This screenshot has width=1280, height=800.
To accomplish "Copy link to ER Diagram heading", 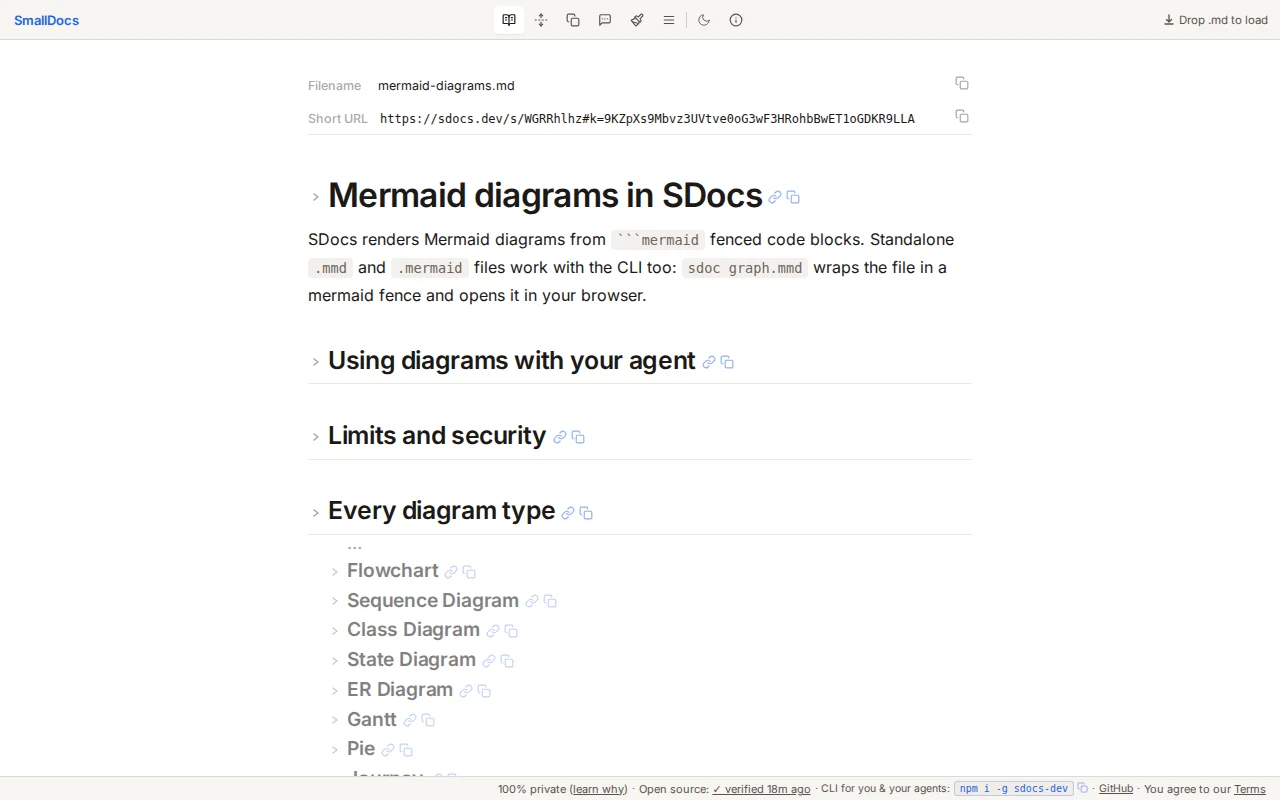I will pos(466,691).
